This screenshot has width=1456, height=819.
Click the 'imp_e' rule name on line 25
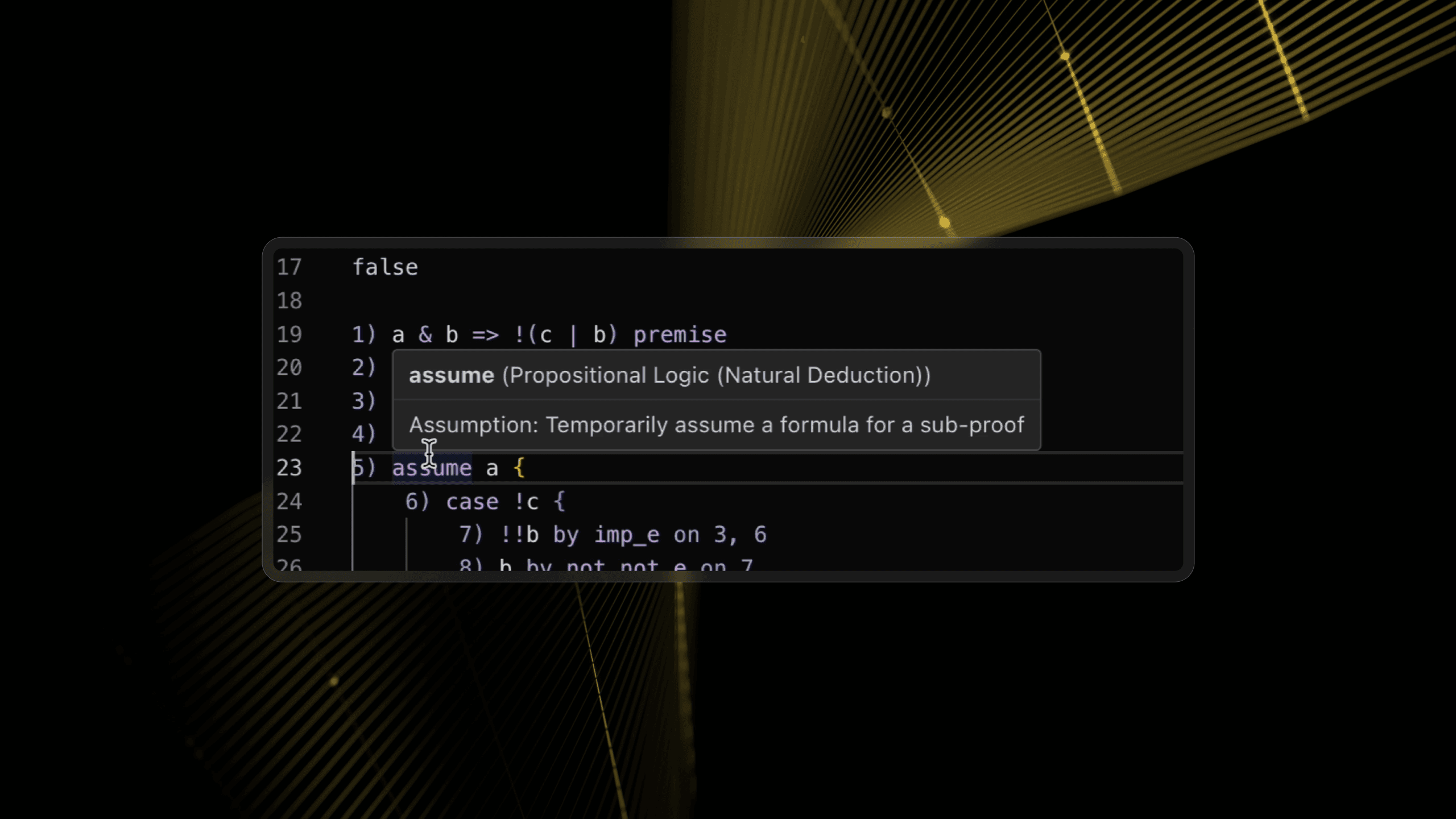[627, 535]
